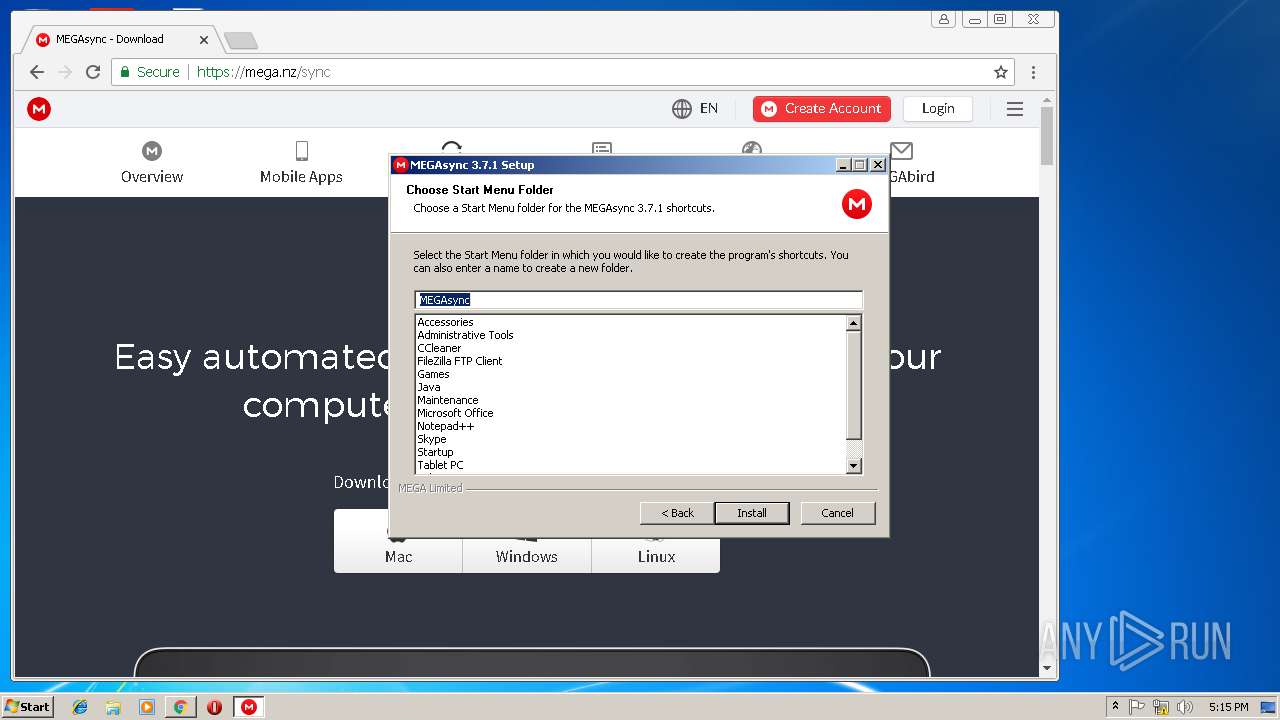Close the MEGAsync - Download tab
The image size is (1280, 720).
[204, 40]
